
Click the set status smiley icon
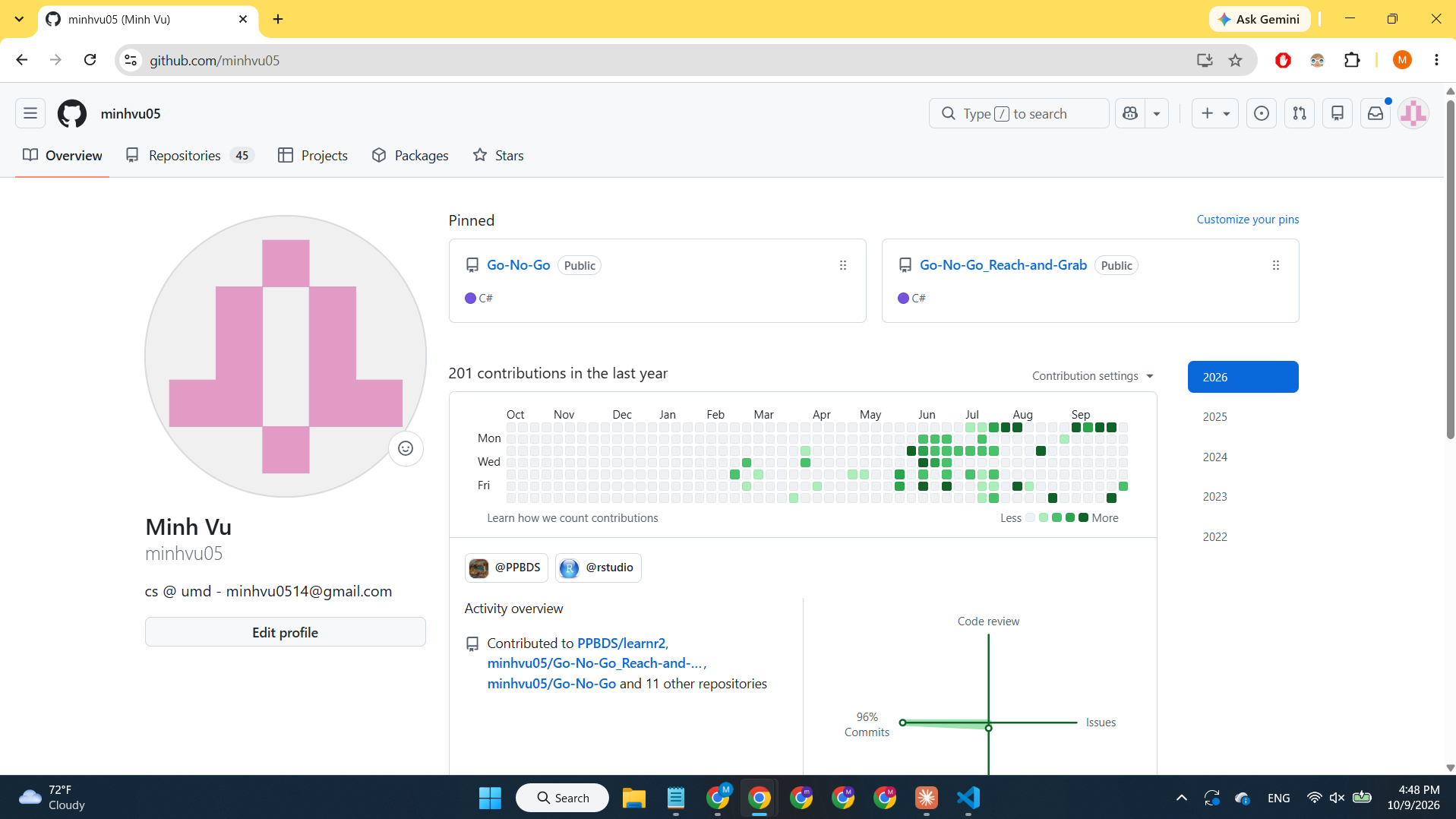pos(406,448)
